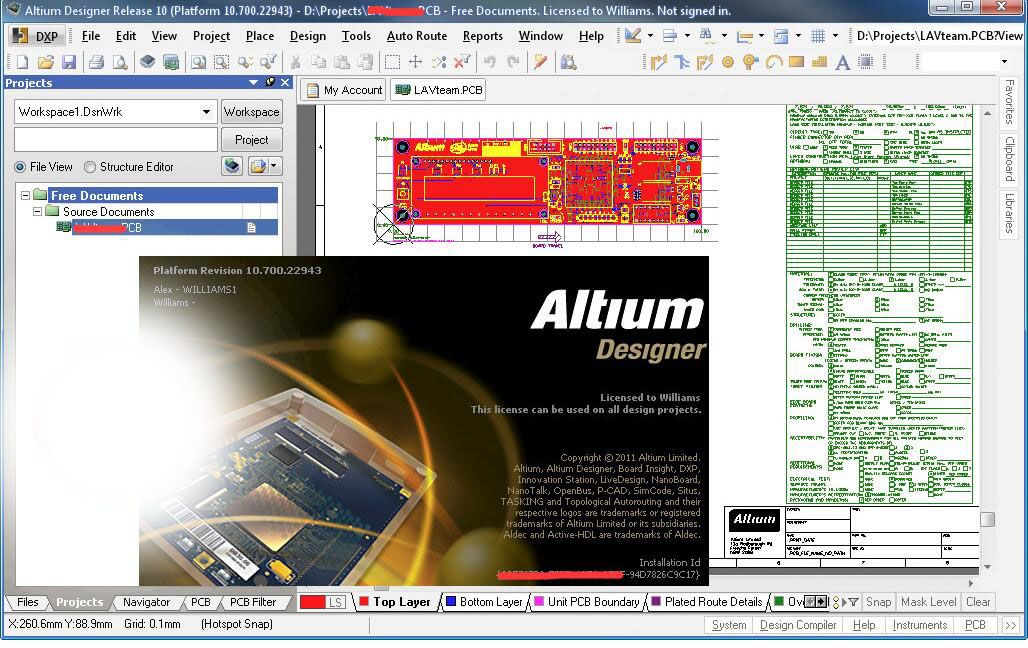The height and width of the screenshot is (648, 1028).
Task: Click the Undo arrow icon
Action: pos(490,62)
